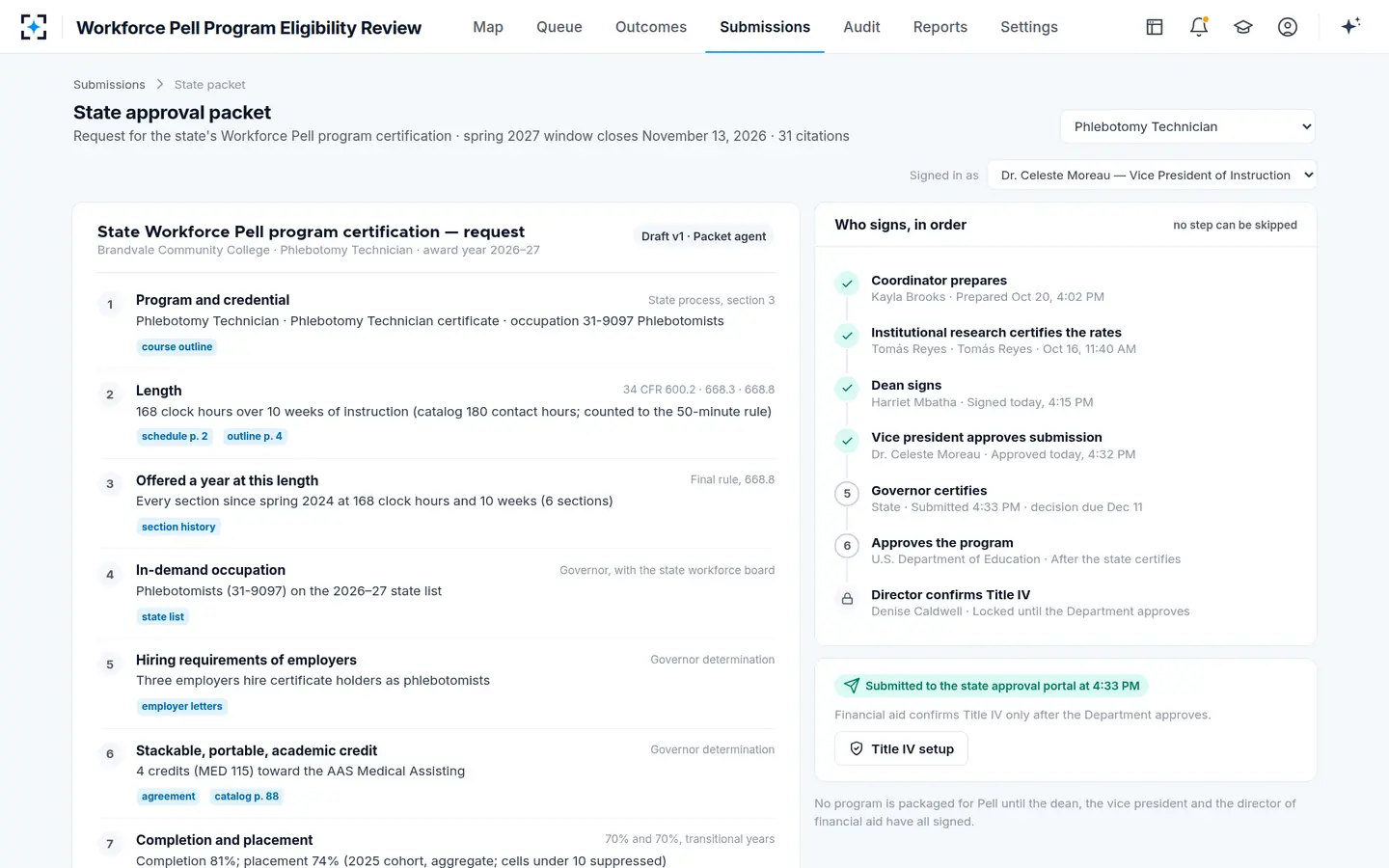Open the sparkle assistant icon
Screen dimensions: 1389x868
[1350, 26]
